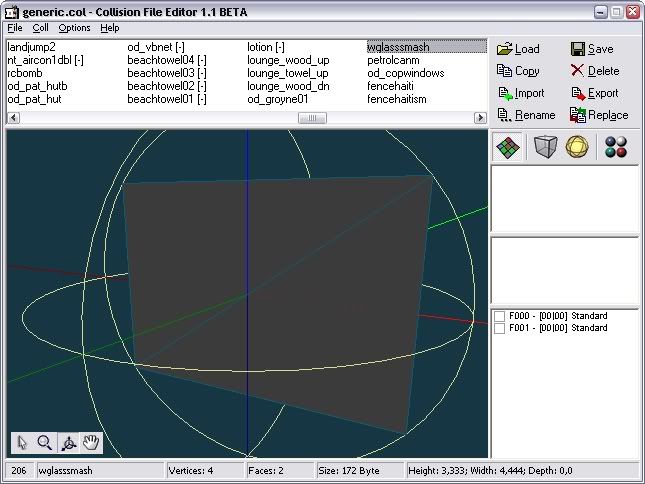
Task: Select rcbomb in the list
Action: point(25,73)
